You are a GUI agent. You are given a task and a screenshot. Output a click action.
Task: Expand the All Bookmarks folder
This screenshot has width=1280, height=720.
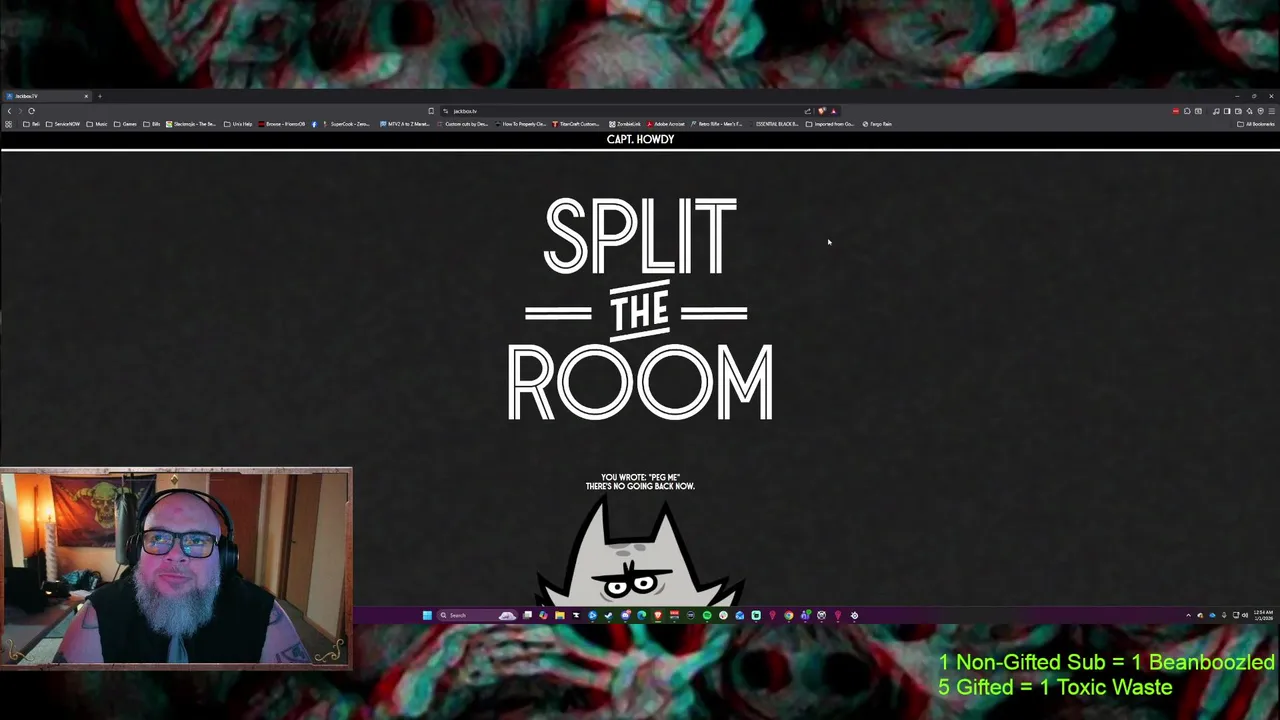[x=1256, y=124]
